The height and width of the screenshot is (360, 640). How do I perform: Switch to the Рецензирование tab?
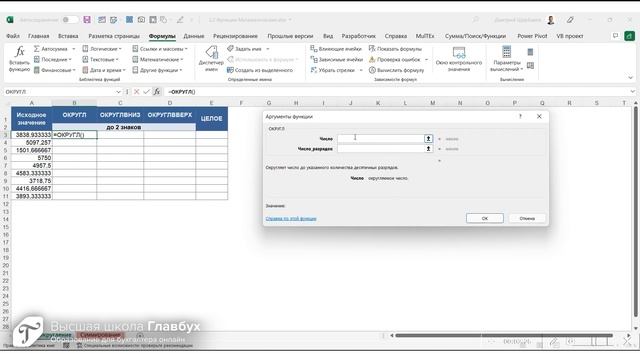point(235,36)
